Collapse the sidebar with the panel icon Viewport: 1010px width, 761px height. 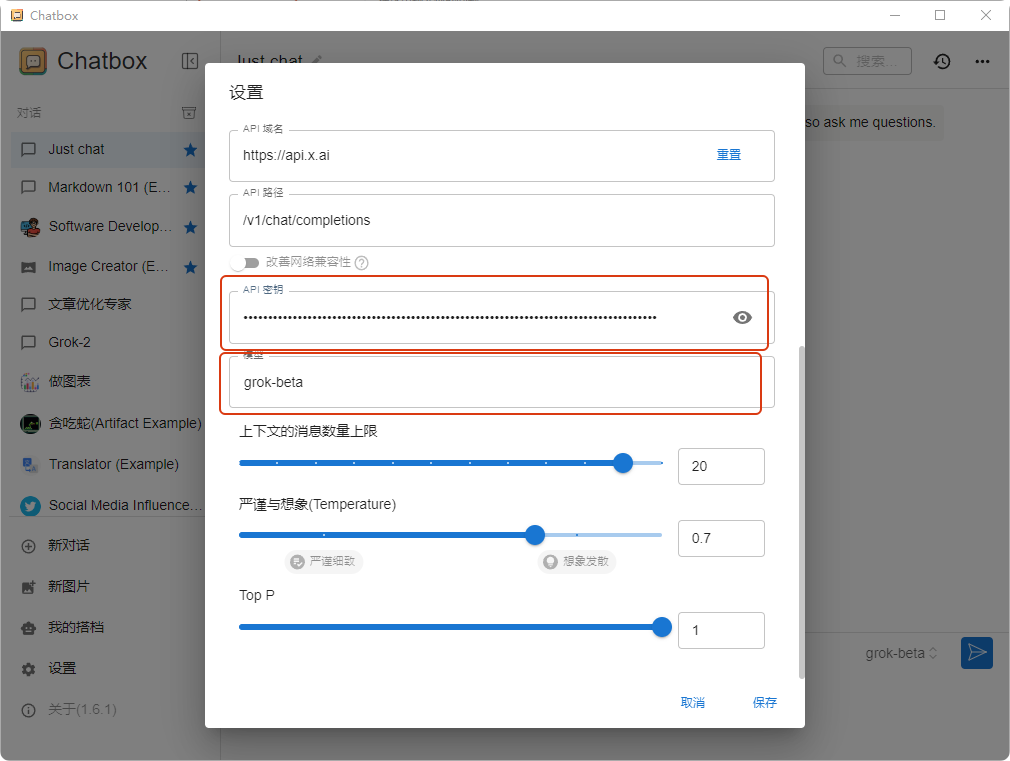point(190,61)
